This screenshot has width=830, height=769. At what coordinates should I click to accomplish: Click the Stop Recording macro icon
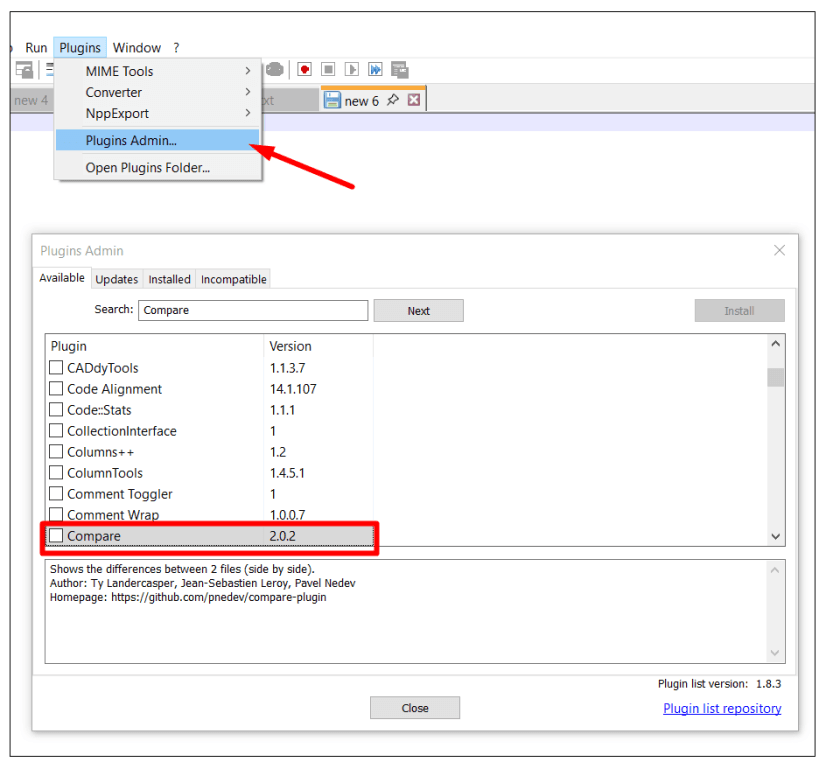click(328, 70)
